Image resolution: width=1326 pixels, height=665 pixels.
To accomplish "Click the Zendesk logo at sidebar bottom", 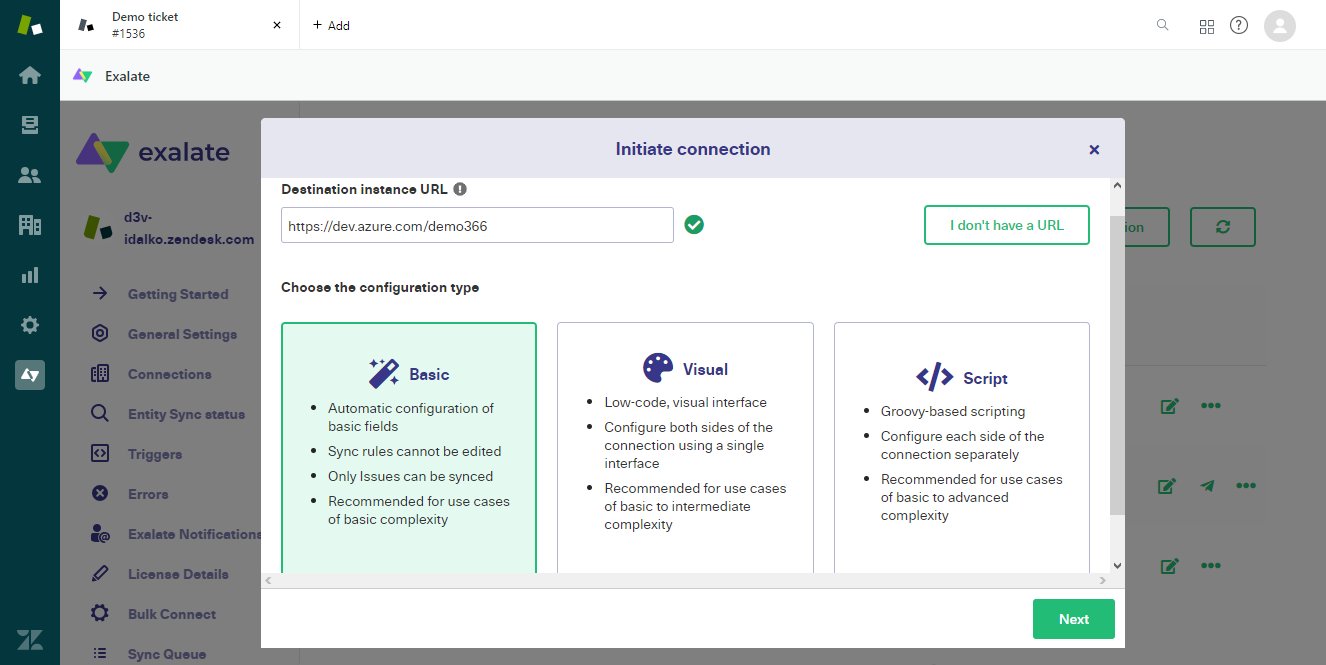I will (x=30, y=641).
